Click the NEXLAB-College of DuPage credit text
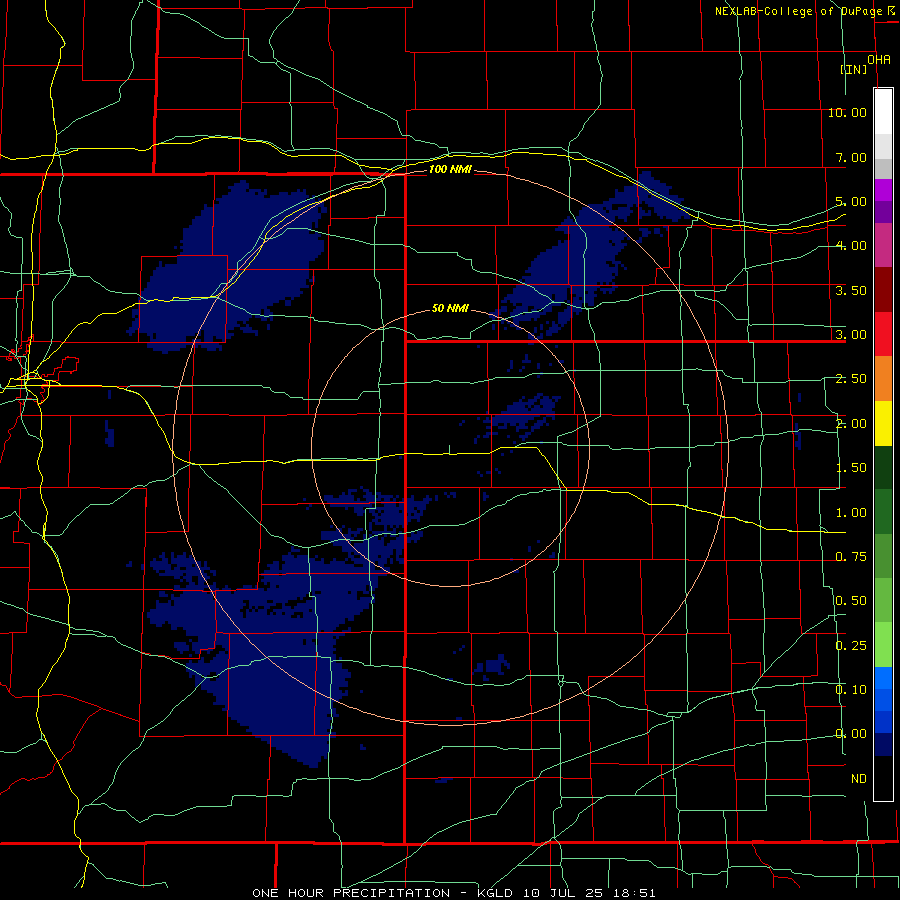This screenshot has height=900, width=900. (798, 11)
